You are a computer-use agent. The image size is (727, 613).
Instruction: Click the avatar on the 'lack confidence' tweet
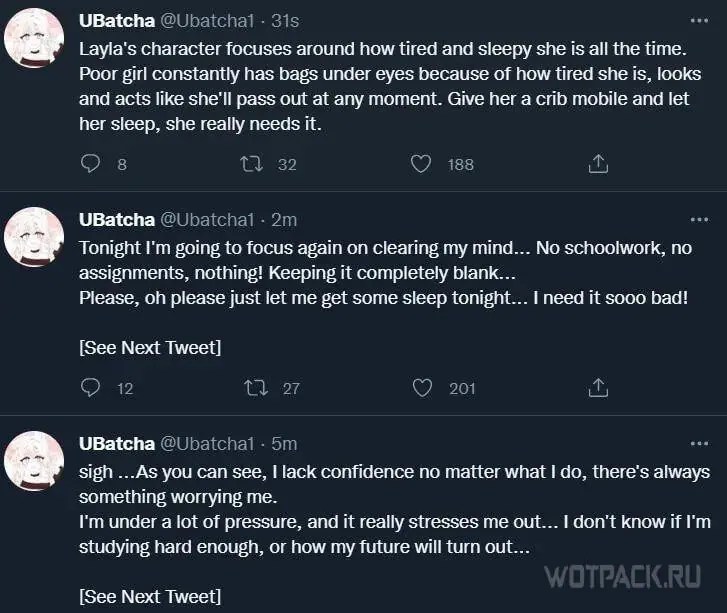coord(34,461)
